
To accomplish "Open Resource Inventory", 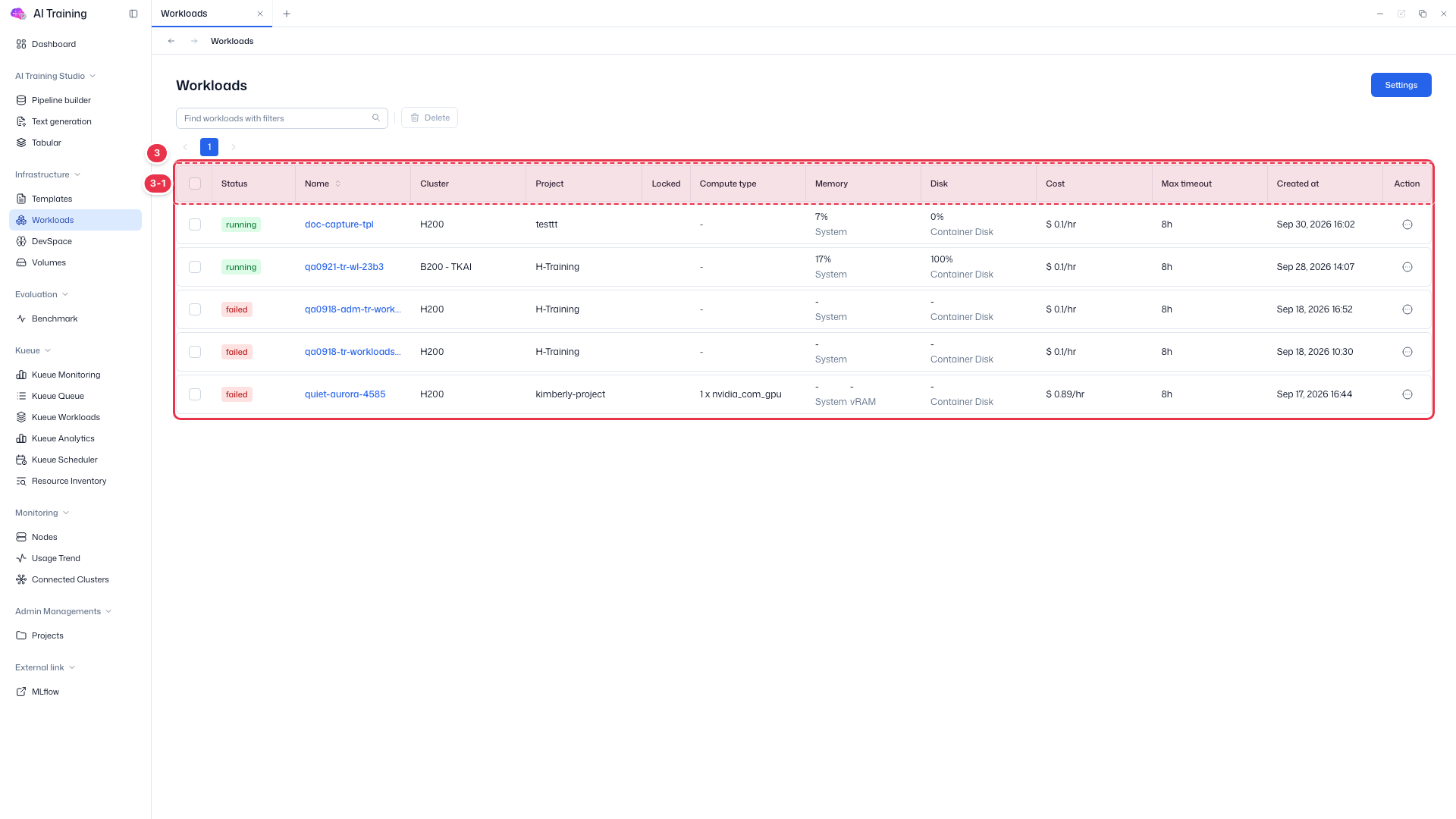I will pos(75,481).
